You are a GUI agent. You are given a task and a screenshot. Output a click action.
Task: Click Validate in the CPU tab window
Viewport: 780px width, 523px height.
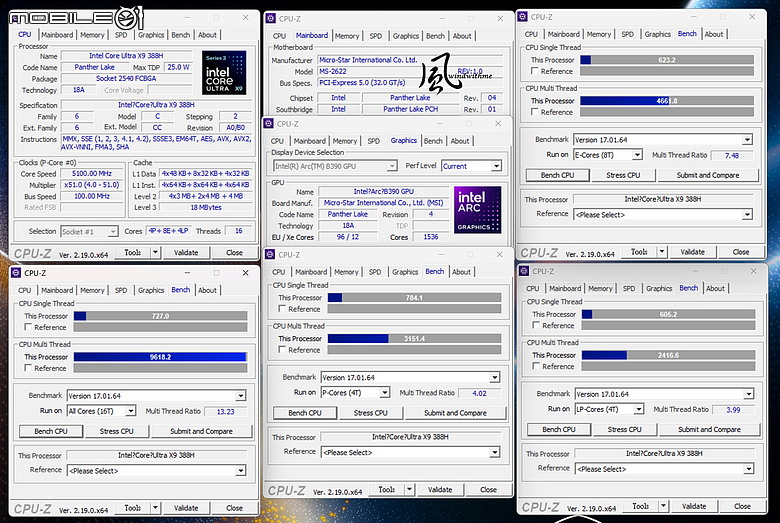point(186,253)
